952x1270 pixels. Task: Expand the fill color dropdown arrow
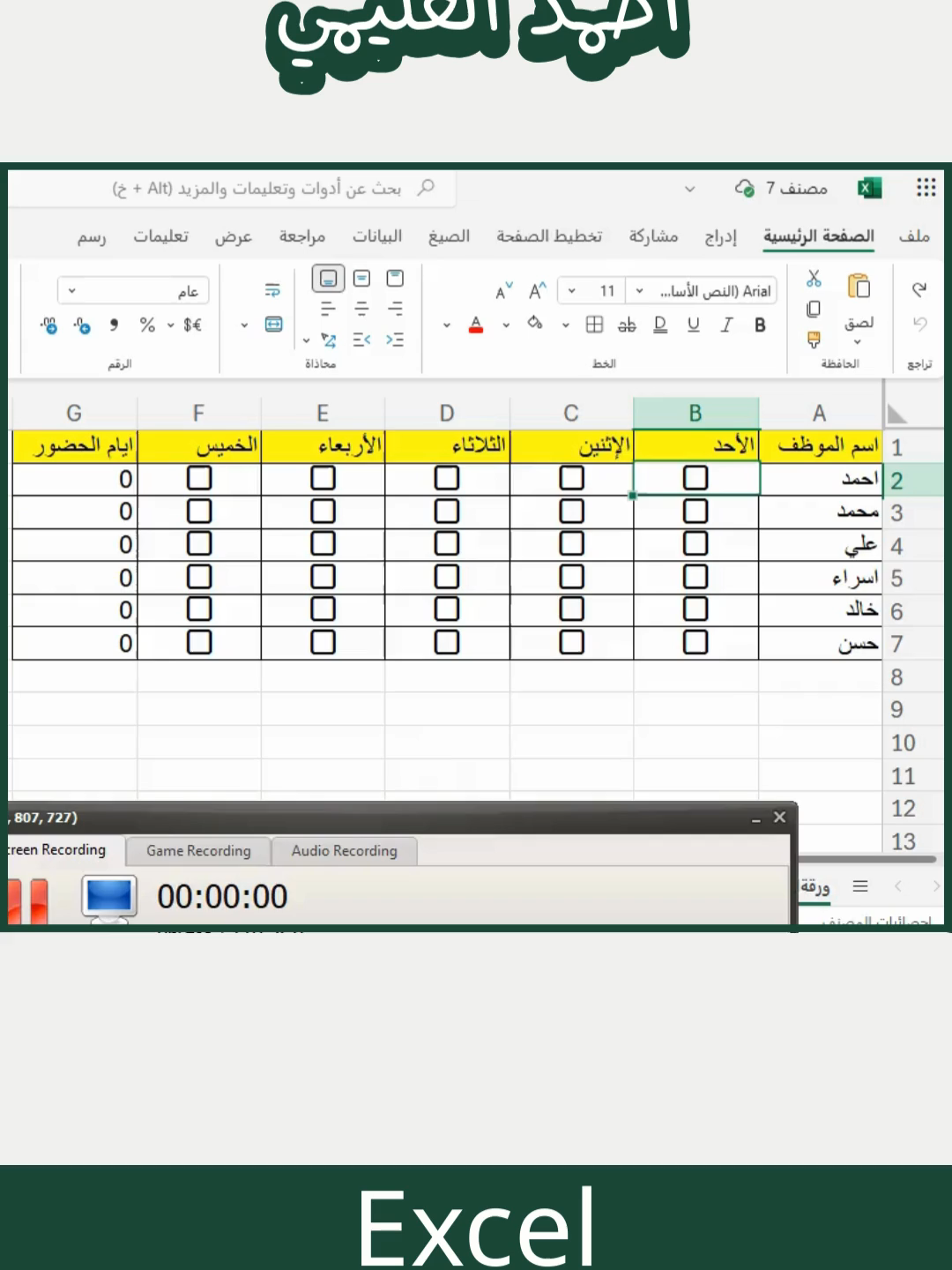tap(506, 325)
